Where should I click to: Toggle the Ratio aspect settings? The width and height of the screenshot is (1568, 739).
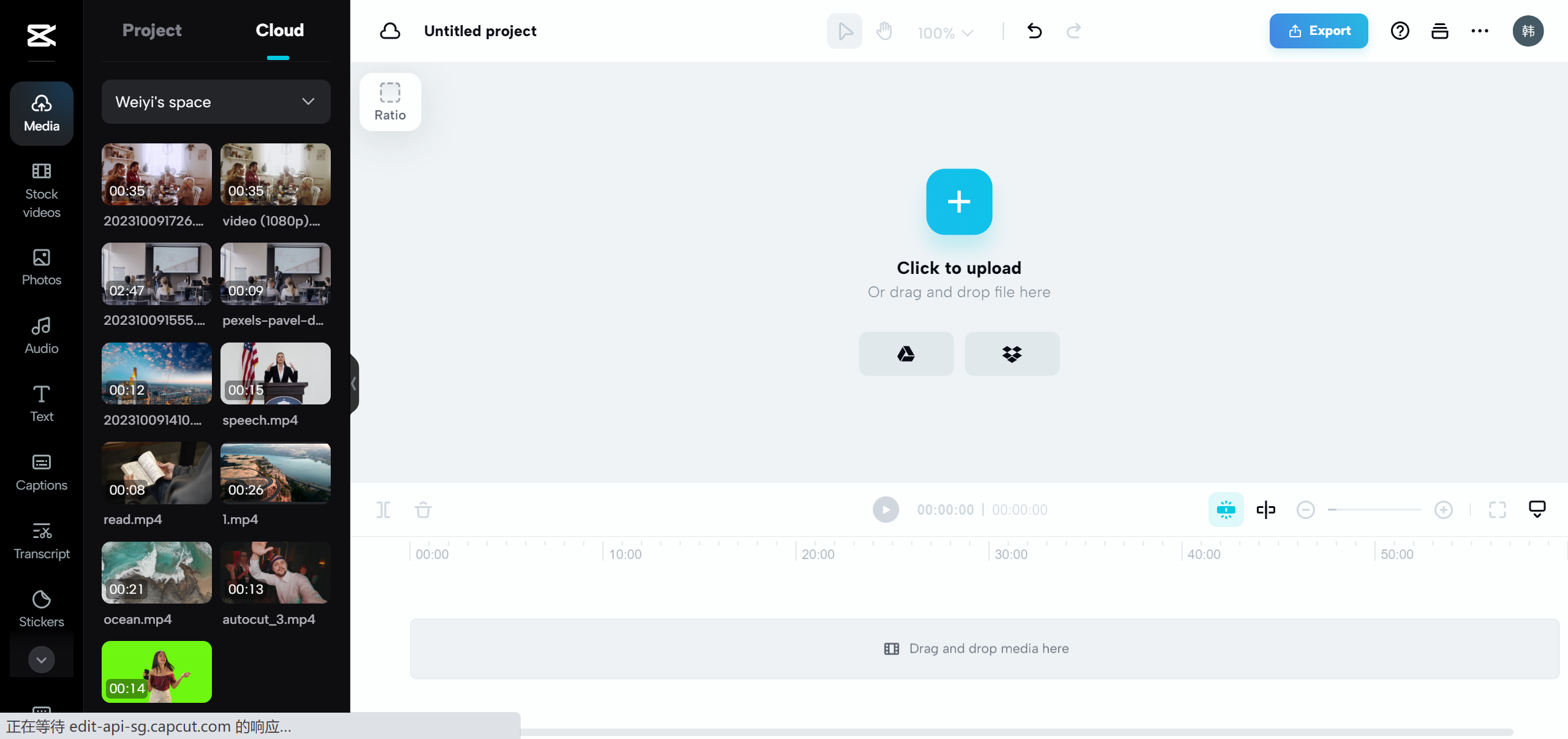pyautogui.click(x=390, y=101)
